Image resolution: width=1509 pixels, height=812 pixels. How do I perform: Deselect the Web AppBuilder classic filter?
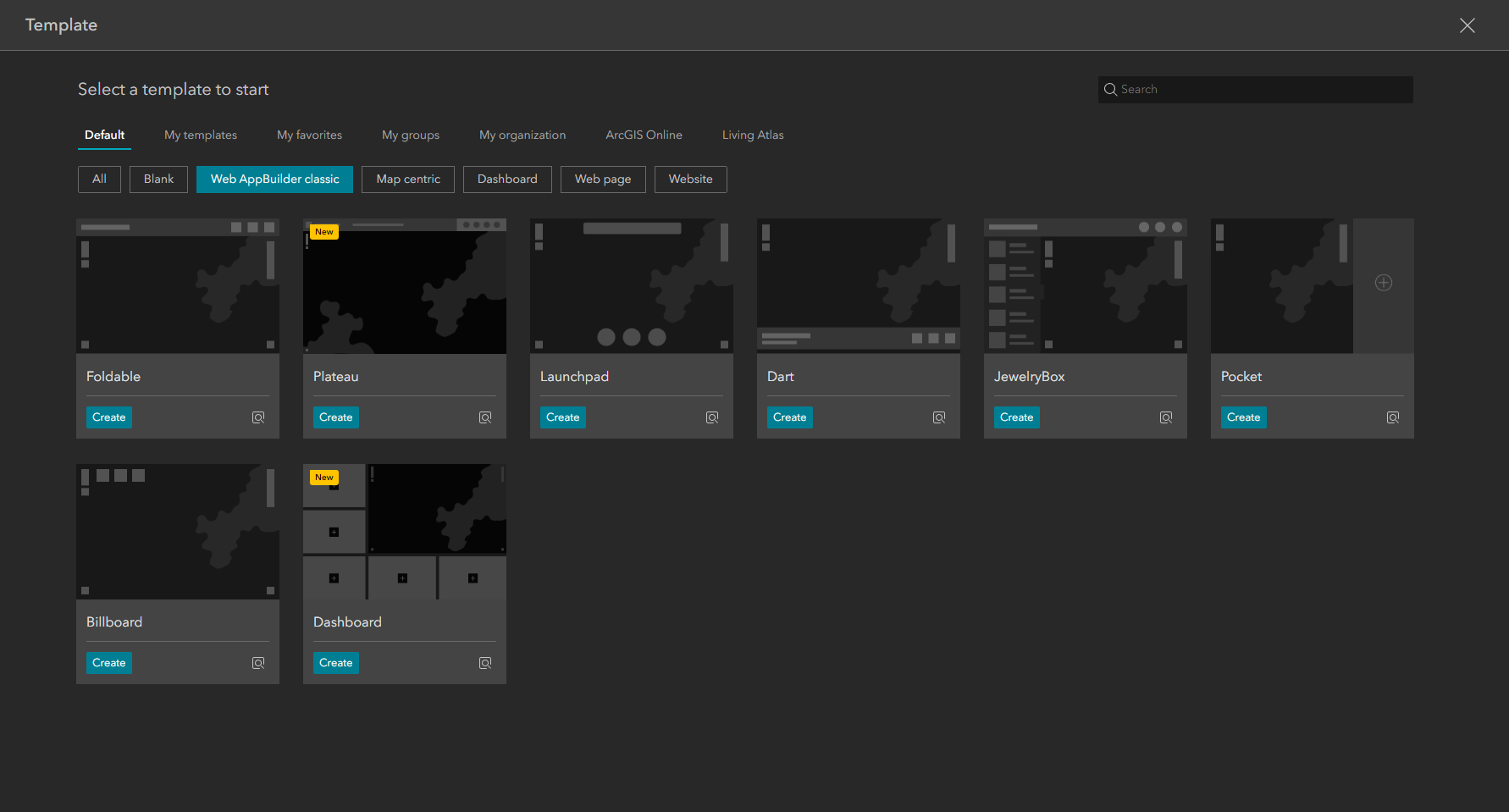point(274,179)
